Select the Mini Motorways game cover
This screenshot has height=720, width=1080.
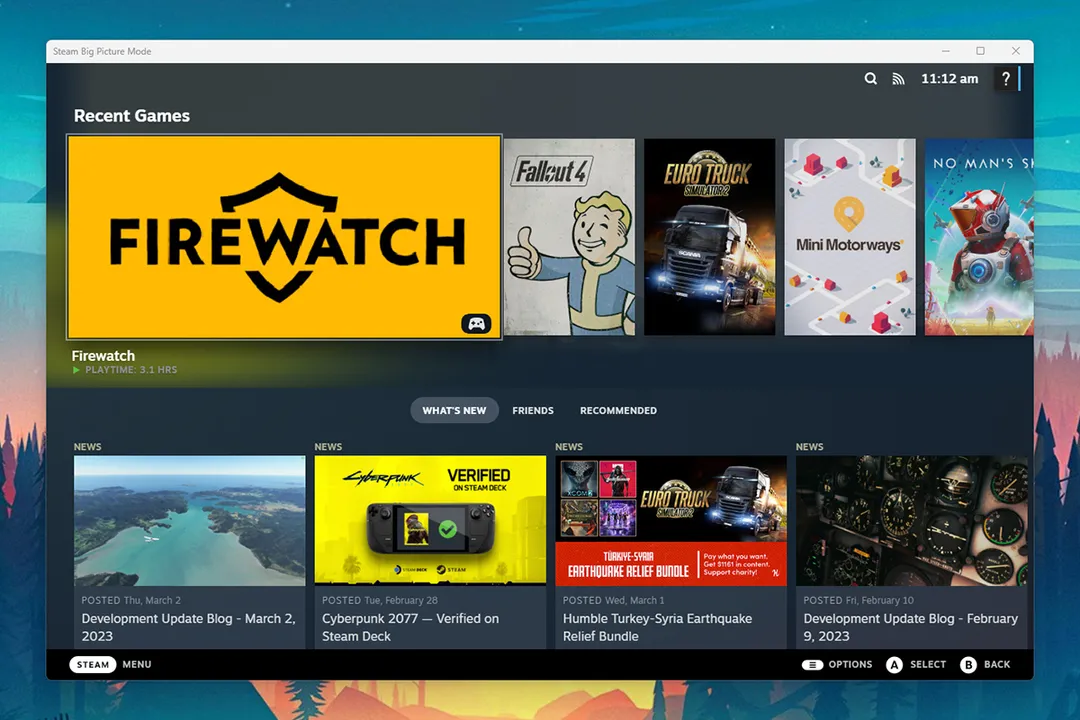click(x=850, y=237)
